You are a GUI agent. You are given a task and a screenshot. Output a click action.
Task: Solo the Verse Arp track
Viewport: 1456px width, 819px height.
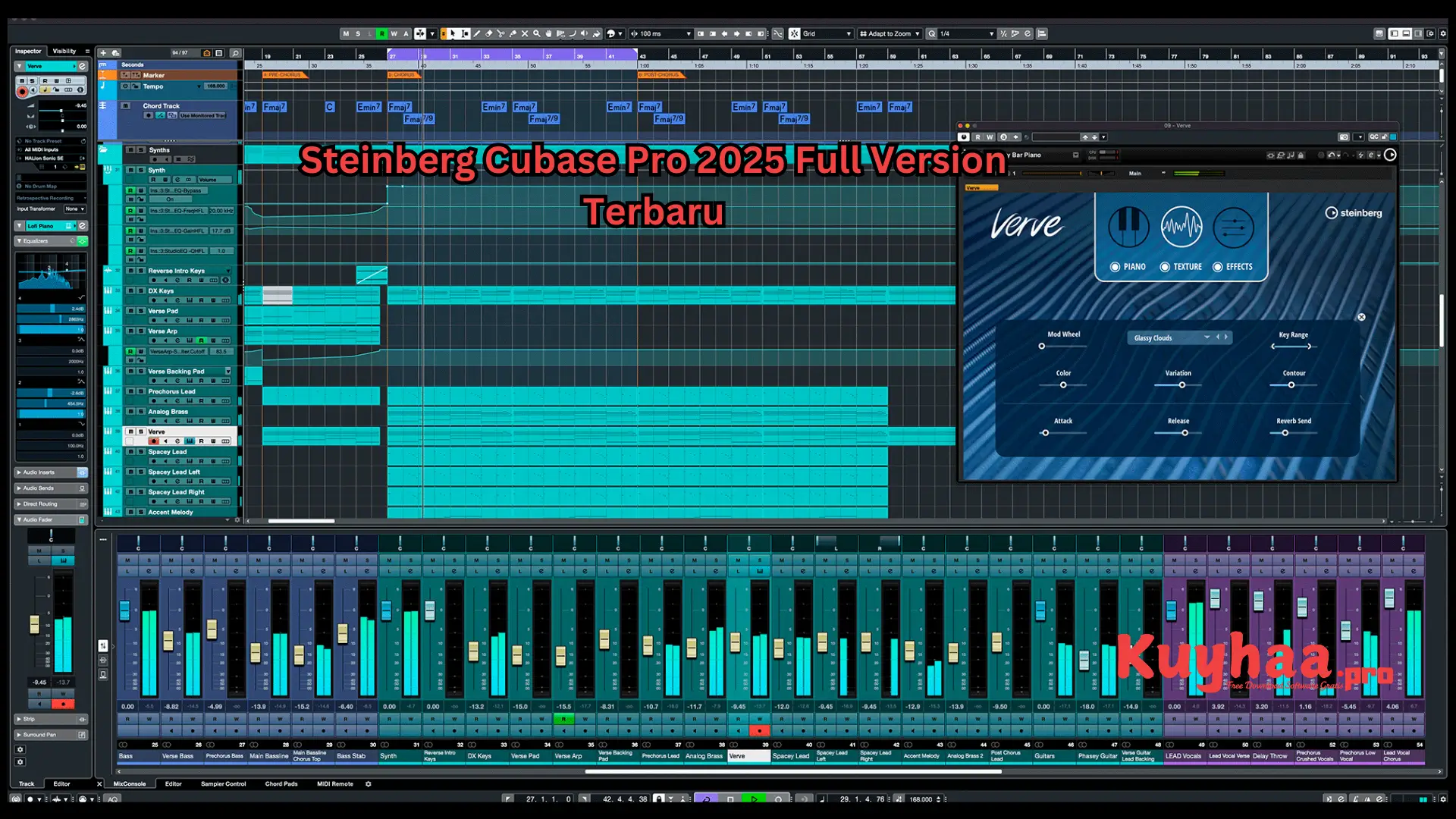(x=141, y=331)
